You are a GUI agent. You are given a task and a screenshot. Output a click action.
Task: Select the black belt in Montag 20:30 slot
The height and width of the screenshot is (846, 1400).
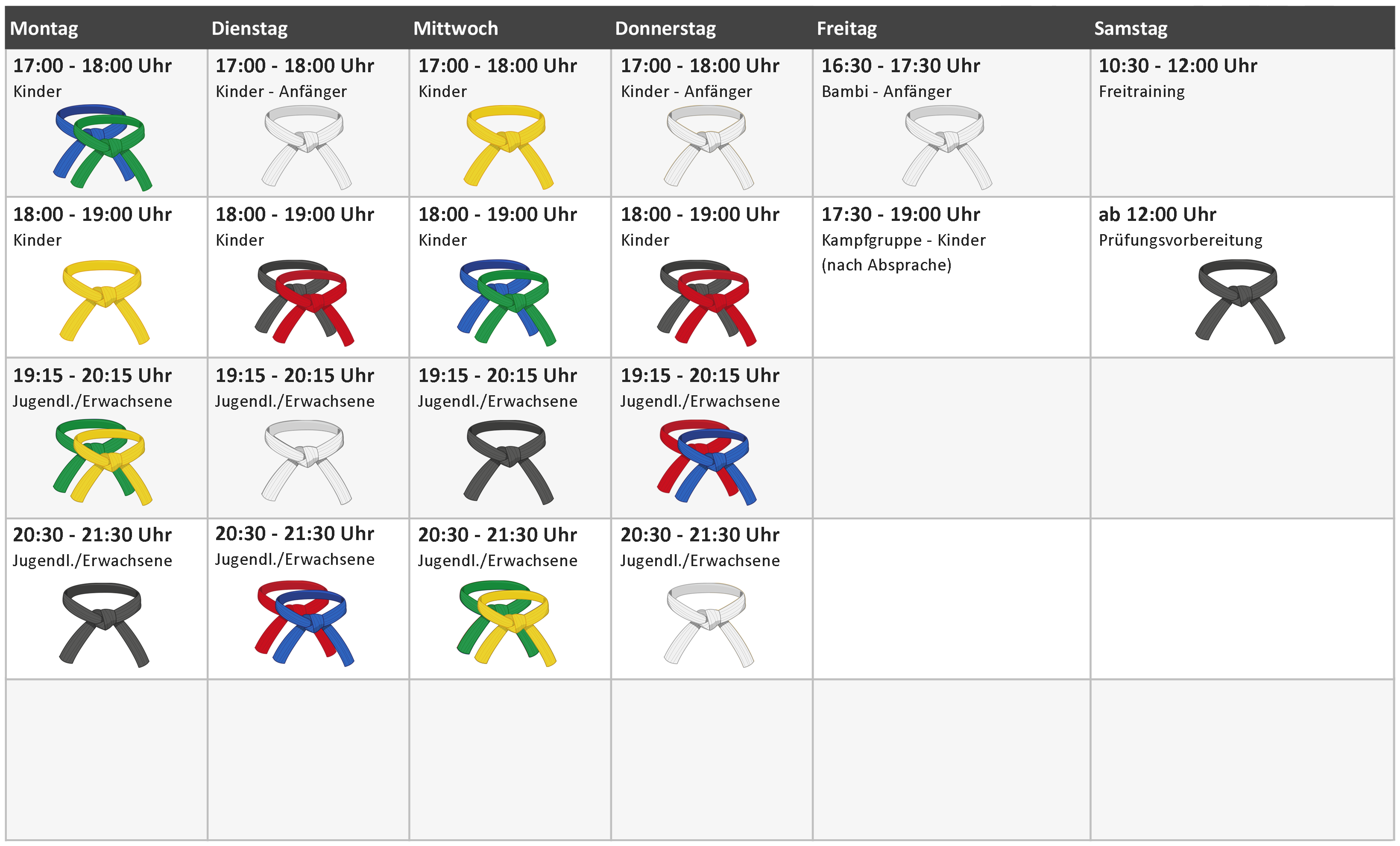click(103, 623)
